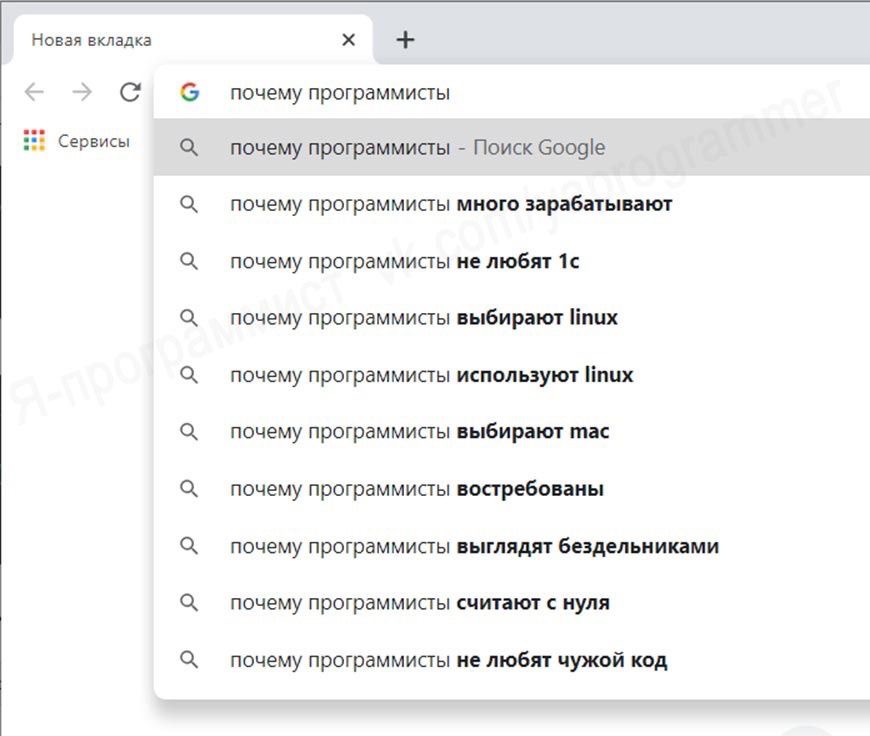Open the 'Сервисы' bookmarks link

click(x=93, y=141)
